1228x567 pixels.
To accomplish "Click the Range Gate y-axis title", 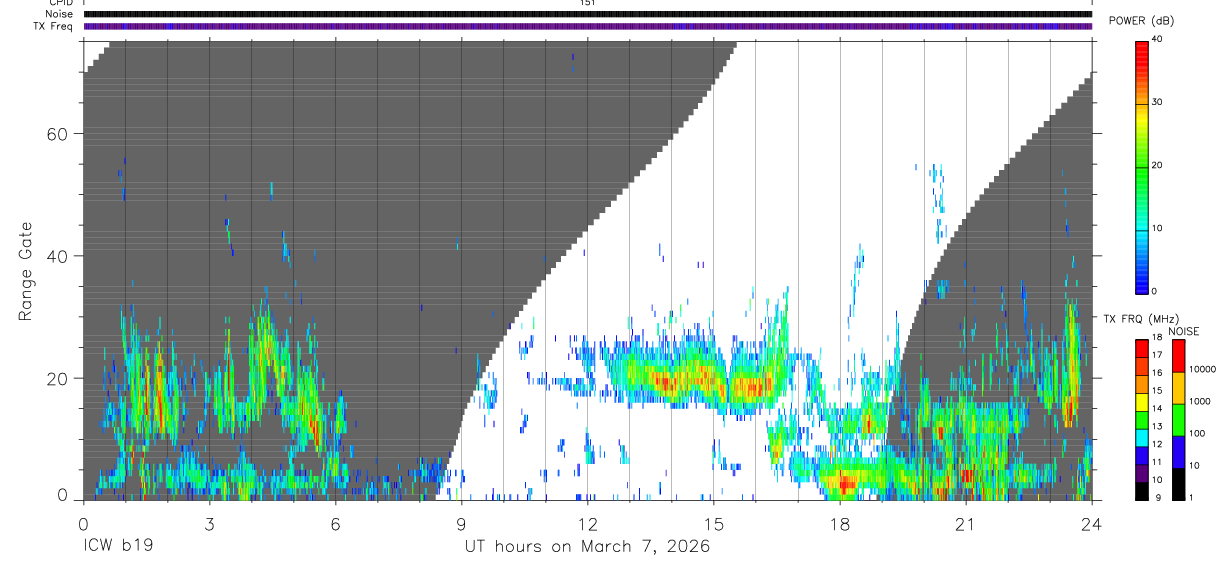I will (x=27, y=271).
